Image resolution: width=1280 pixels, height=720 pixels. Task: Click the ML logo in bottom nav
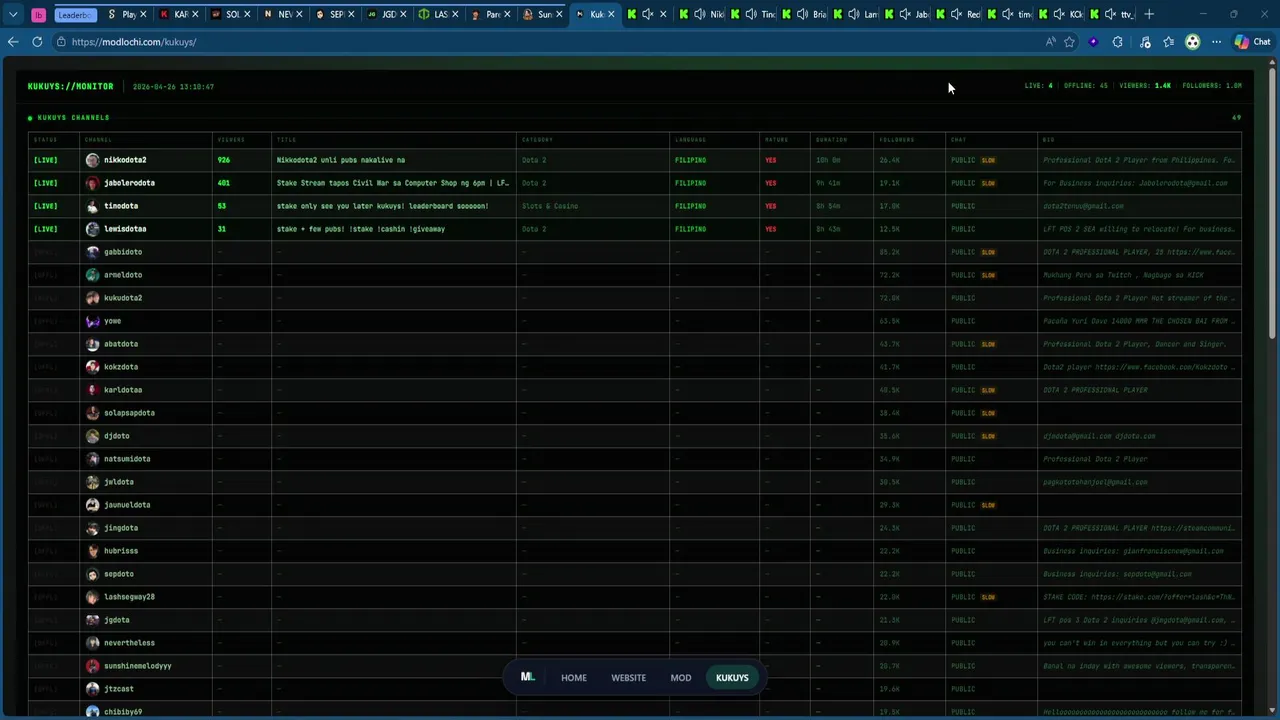click(528, 677)
